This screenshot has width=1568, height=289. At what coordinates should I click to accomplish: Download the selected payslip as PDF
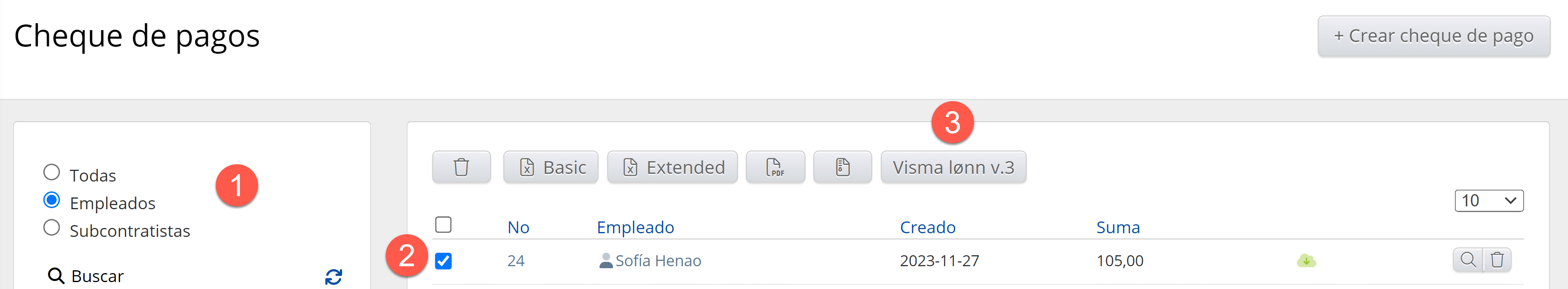[x=775, y=167]
